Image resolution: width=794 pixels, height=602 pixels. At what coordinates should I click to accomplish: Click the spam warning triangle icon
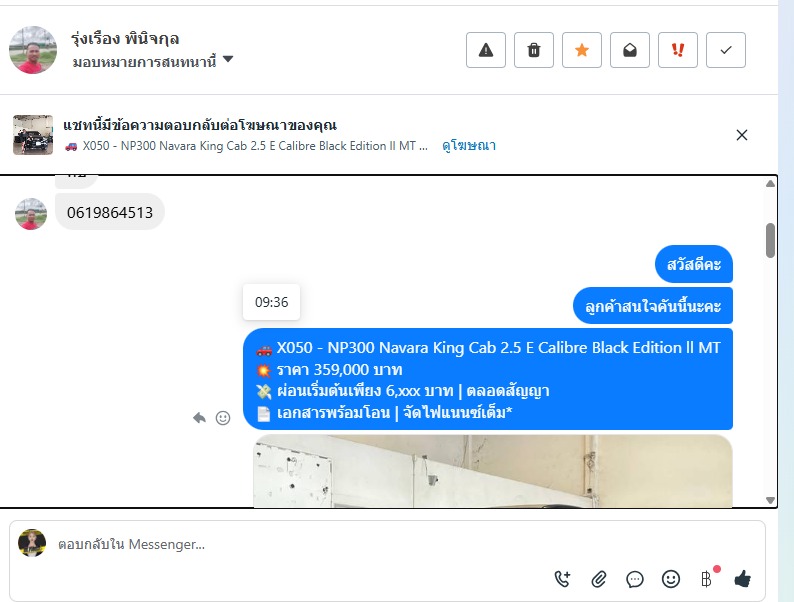coord(486,50)
